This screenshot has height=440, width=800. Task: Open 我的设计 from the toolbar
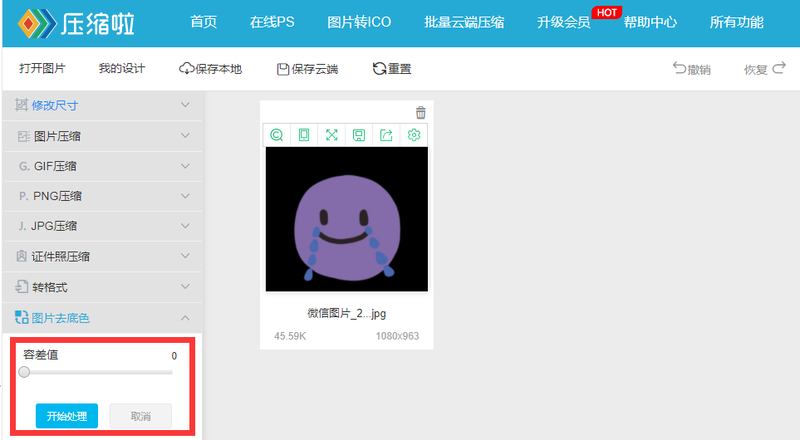(x=122, y=68)
